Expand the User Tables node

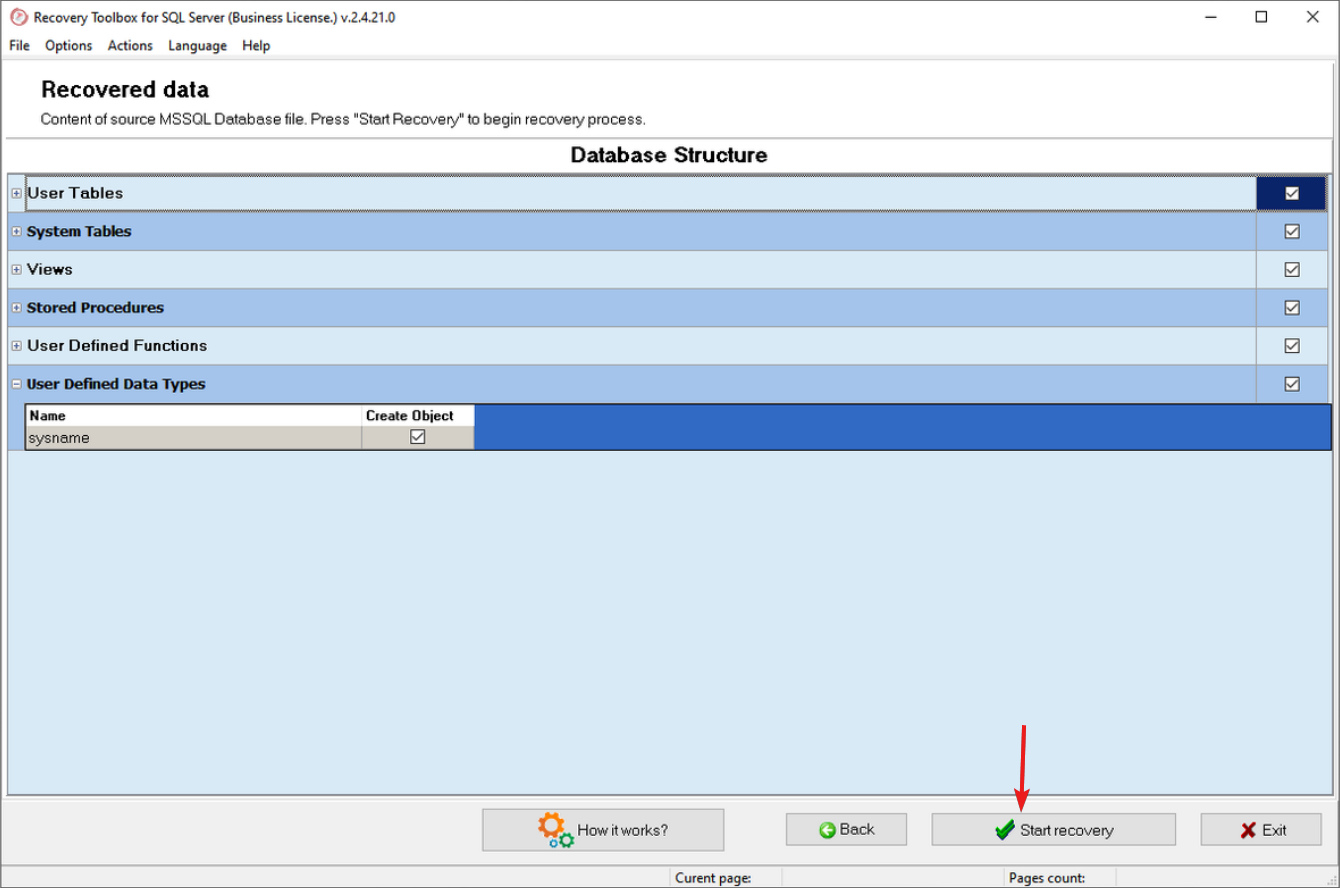(x=17, y=193)
